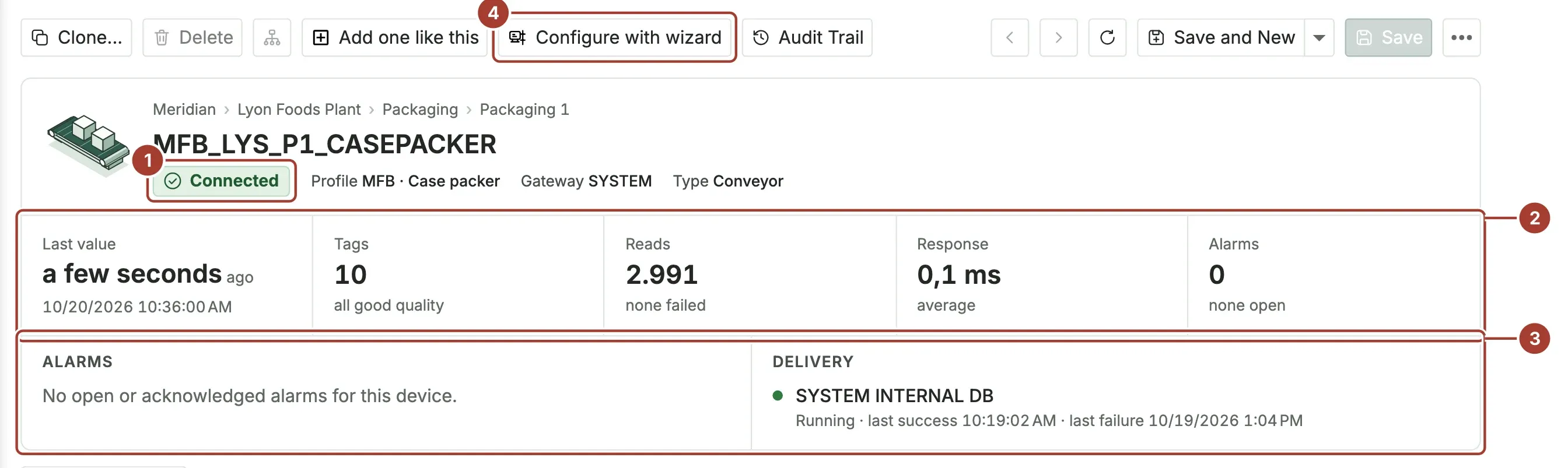Viewport: 1568px width, 468px height.
Task: Open the Last value stat card
Action: coord(167,274)
